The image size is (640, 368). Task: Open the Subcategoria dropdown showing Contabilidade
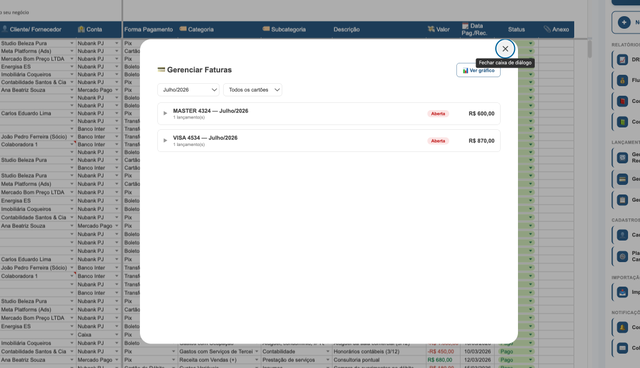[x=328, y=351]
